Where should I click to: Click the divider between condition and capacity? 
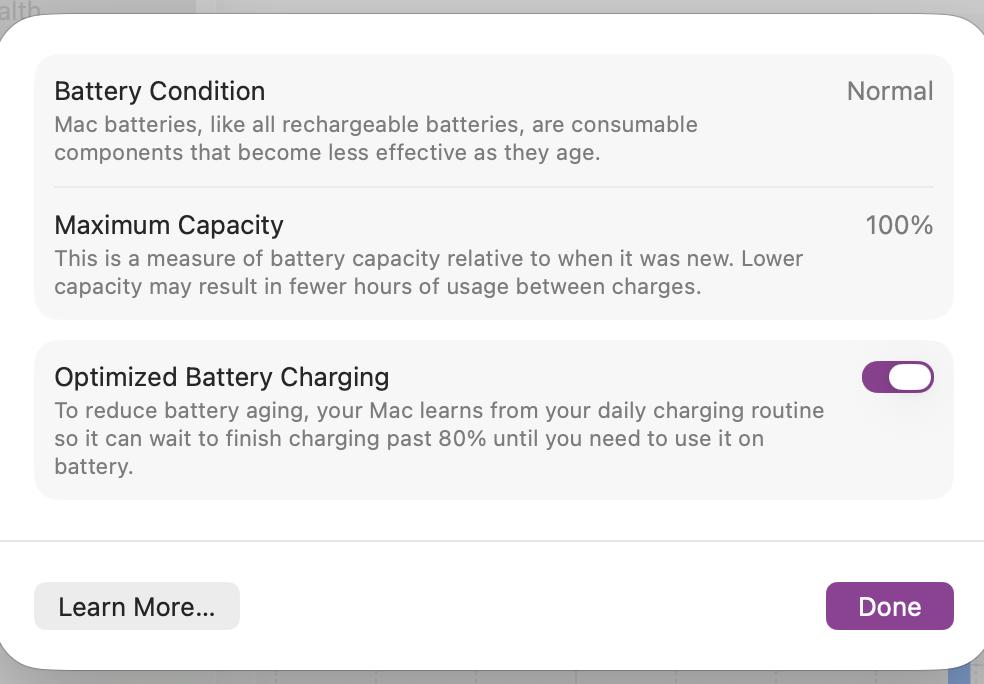coord(494,187)
